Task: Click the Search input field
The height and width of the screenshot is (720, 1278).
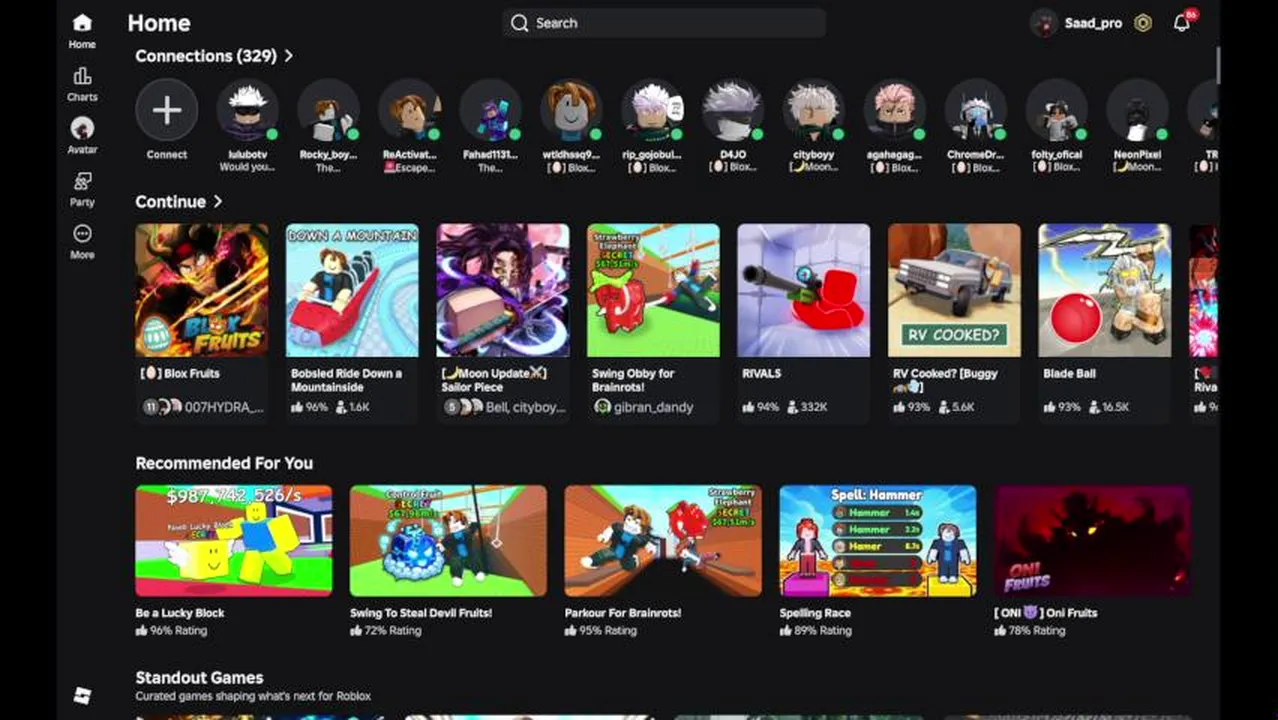Action: (x=664, y=23)
